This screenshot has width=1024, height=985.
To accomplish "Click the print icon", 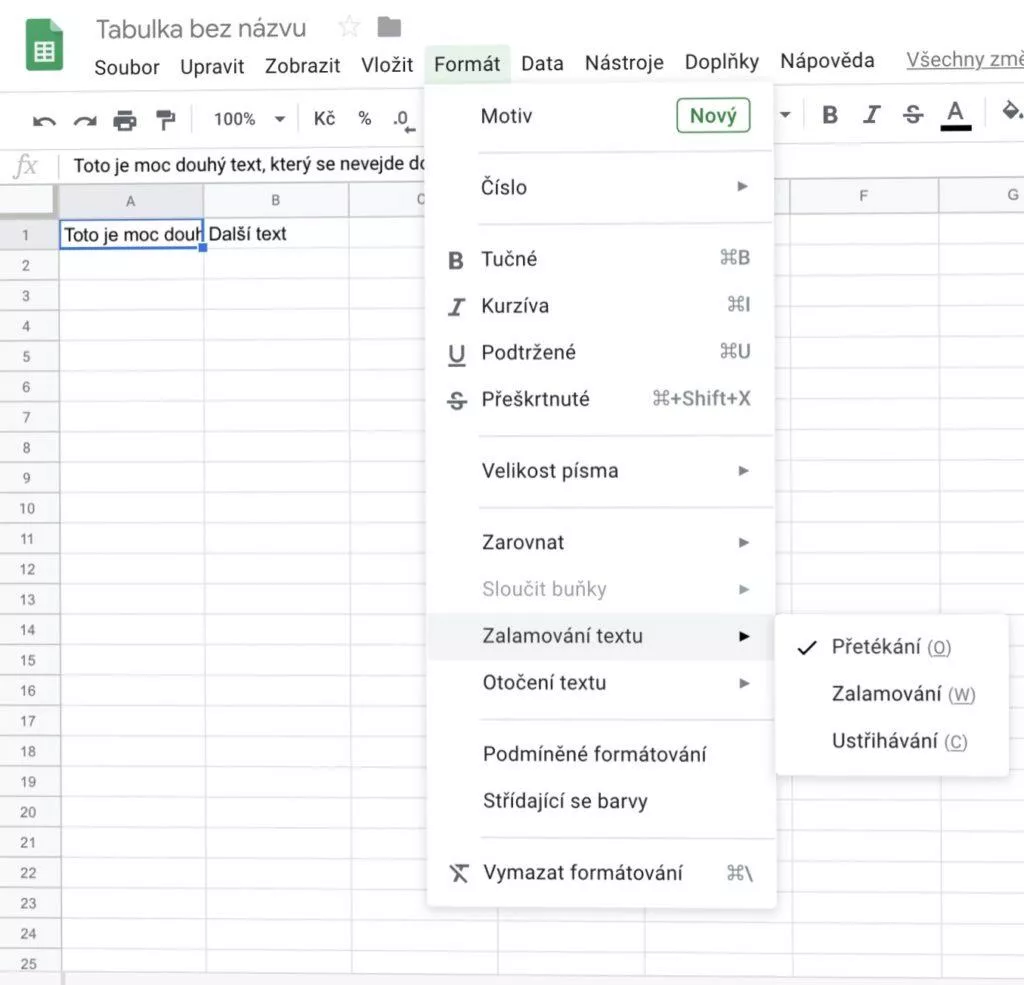I will pyautogui.click(x=125, y=121).
